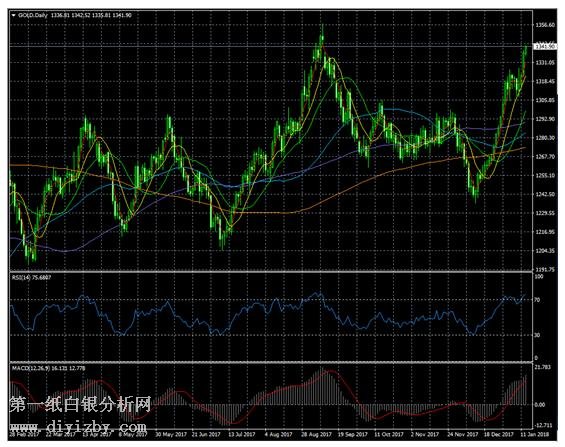565x447 pixels.
Task: Click the 4 Aug 2017 date label
Action: tap(279, 434)
